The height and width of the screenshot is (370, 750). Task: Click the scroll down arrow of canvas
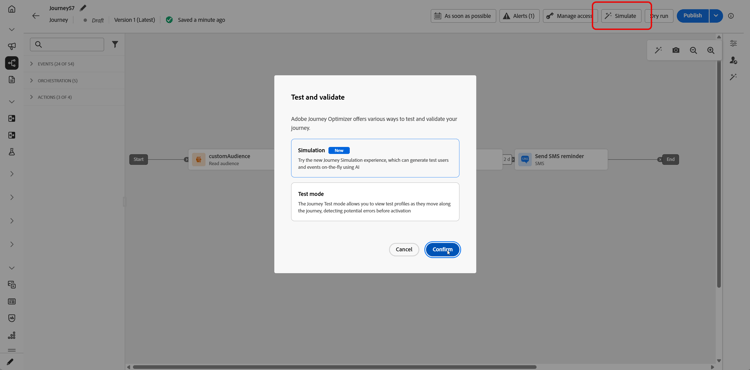click(x=719, y=361)
